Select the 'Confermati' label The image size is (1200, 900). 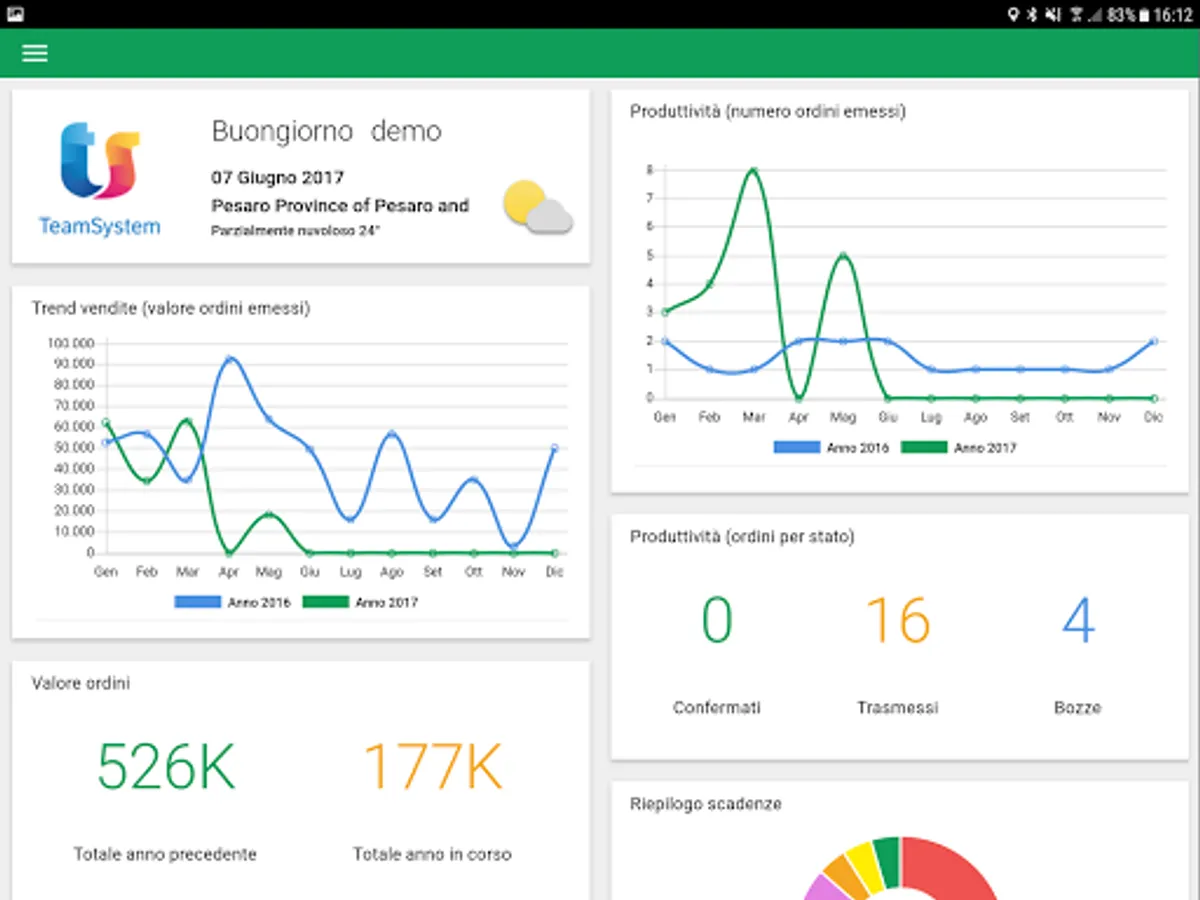717,707
